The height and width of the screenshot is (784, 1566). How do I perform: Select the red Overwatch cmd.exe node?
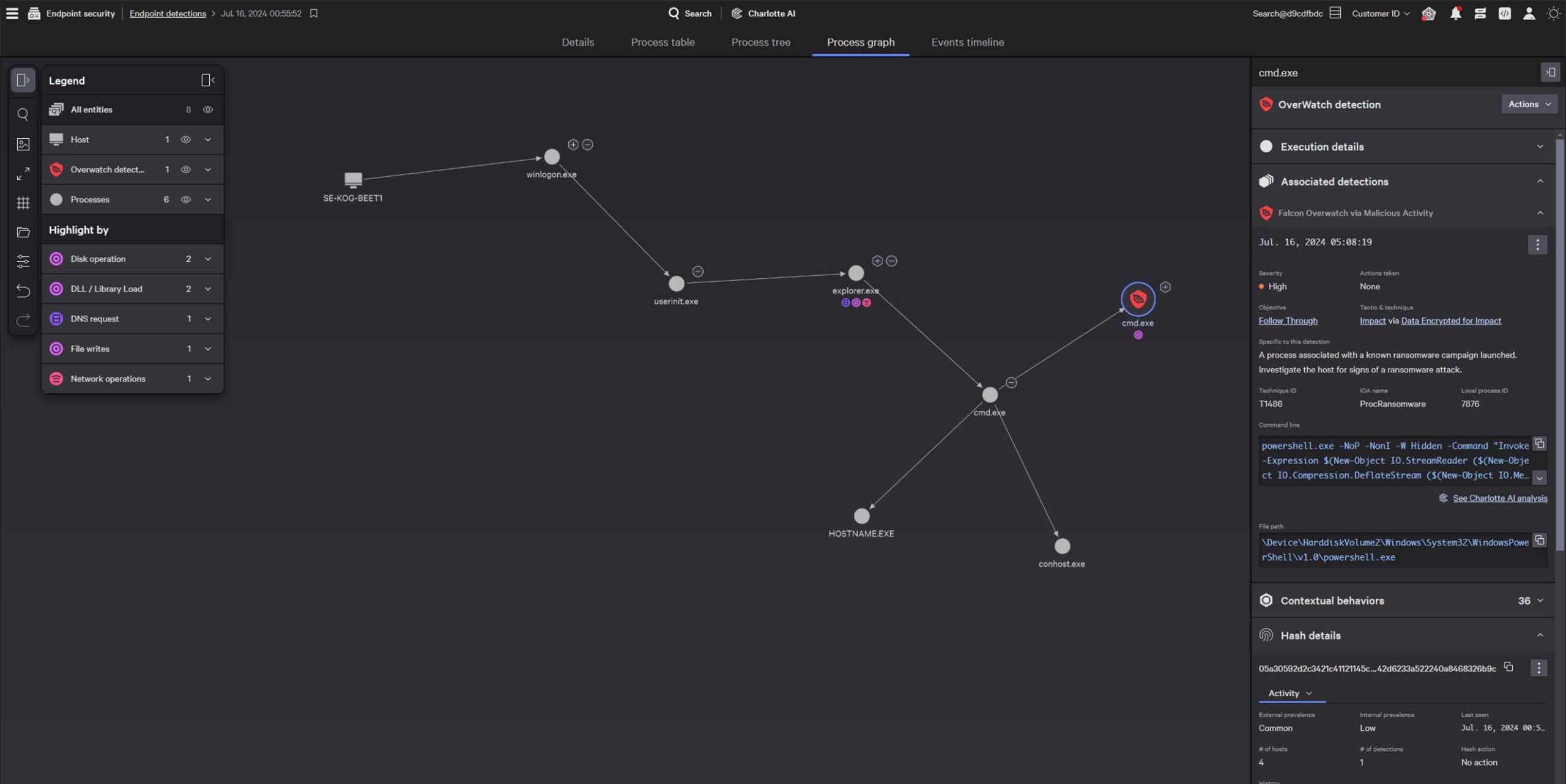(1138, 299)
